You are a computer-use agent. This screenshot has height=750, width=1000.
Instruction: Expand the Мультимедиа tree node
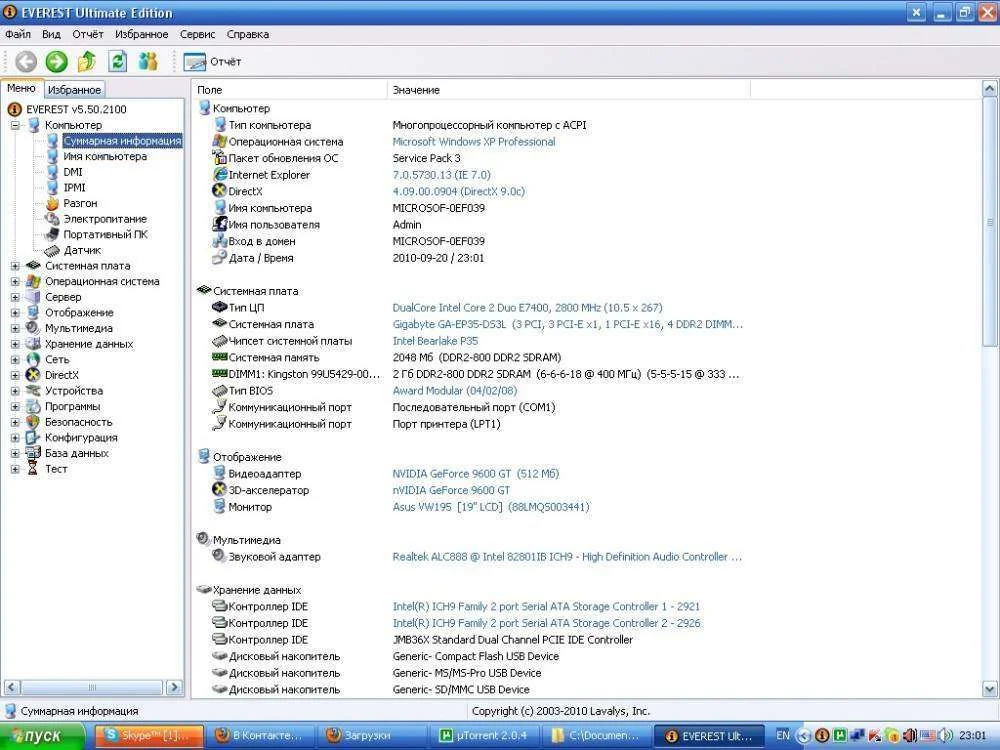(x=15, y=328)
